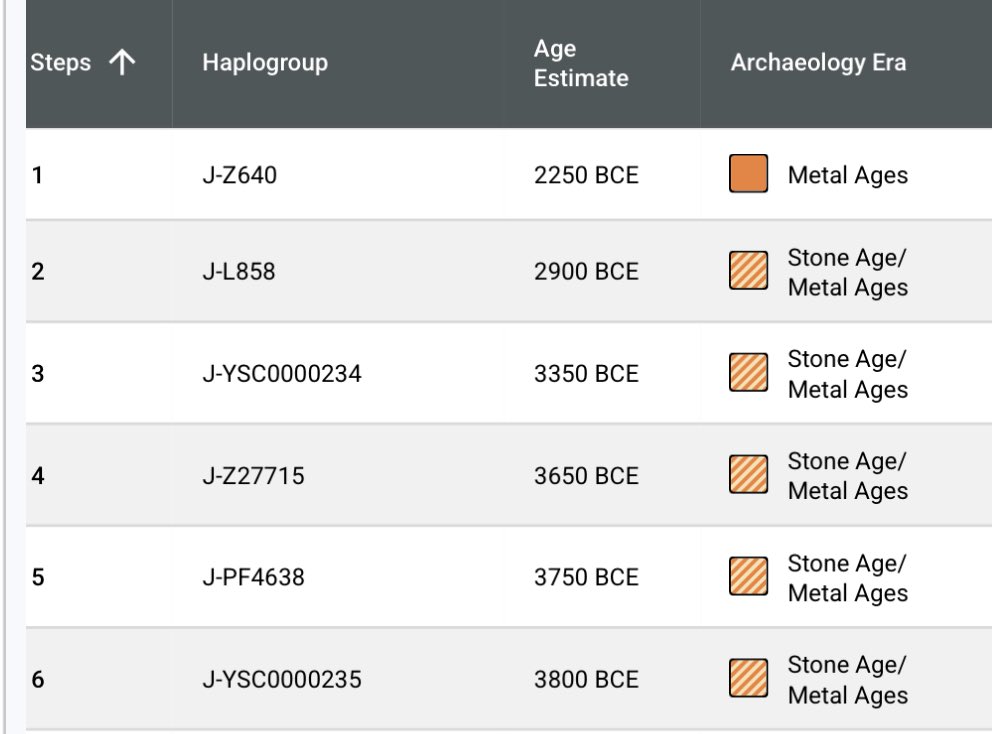The image size is (992, 734).
Task: Click striped era swatch in J-YSC0000234 row
Action: click(x=749, y=374)
